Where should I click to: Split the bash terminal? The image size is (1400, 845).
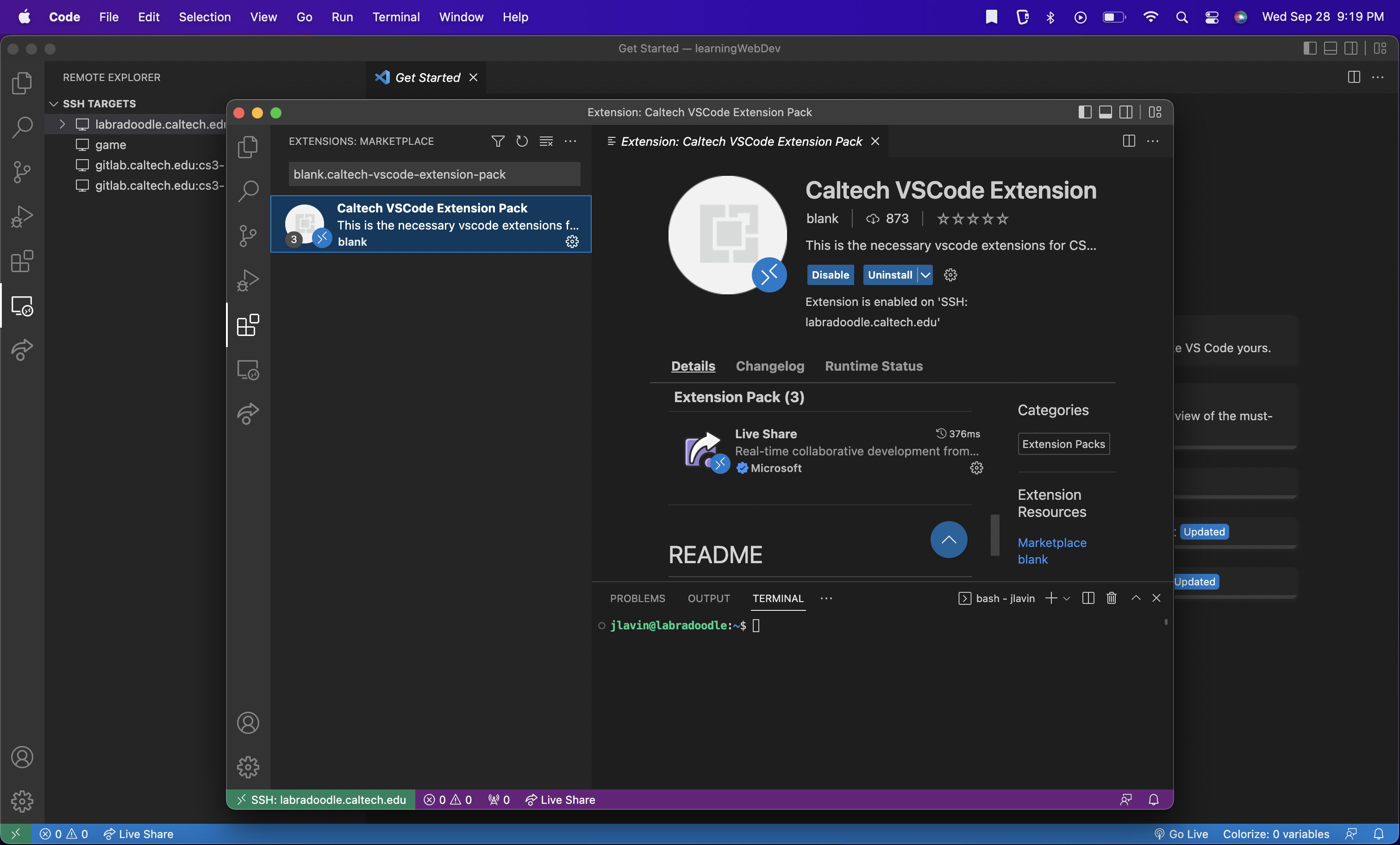coord(1088,598)
